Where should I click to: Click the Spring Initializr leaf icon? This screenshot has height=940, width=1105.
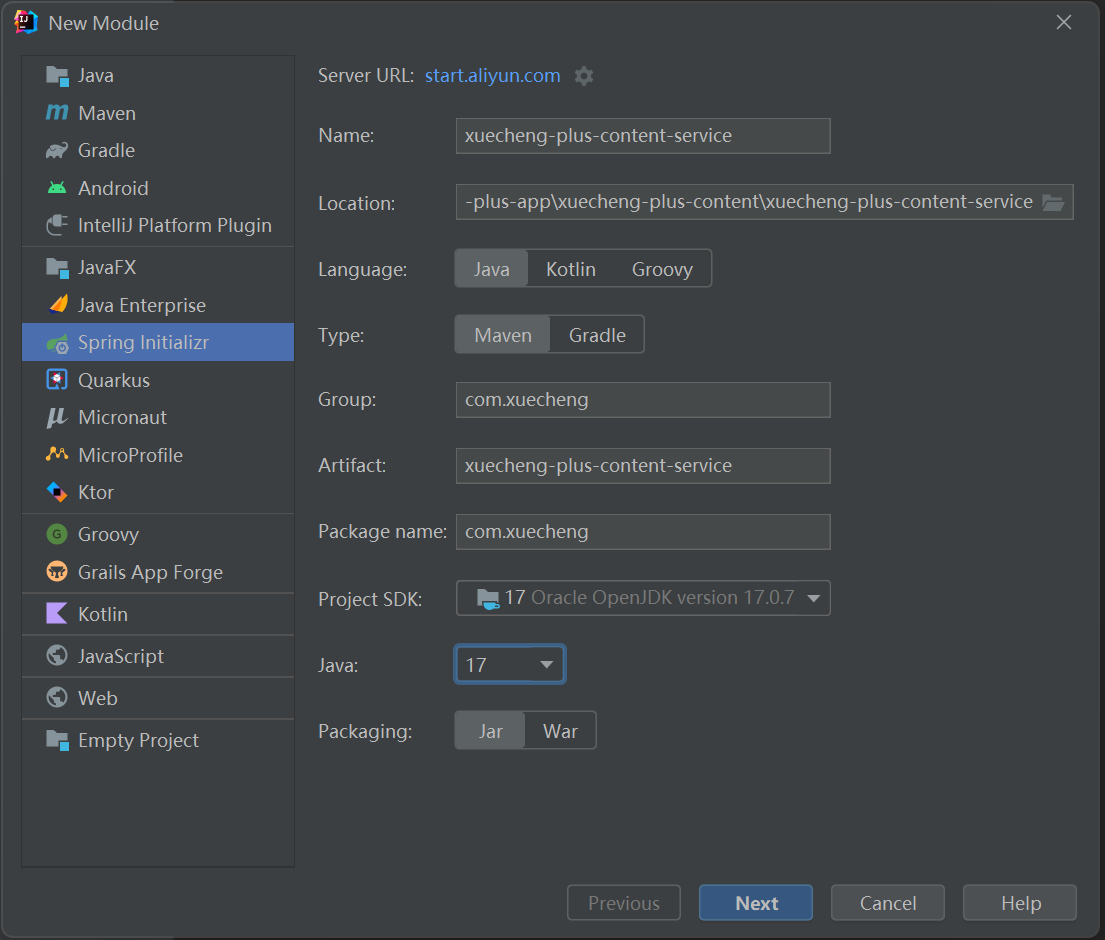click(x=57, y=343)
